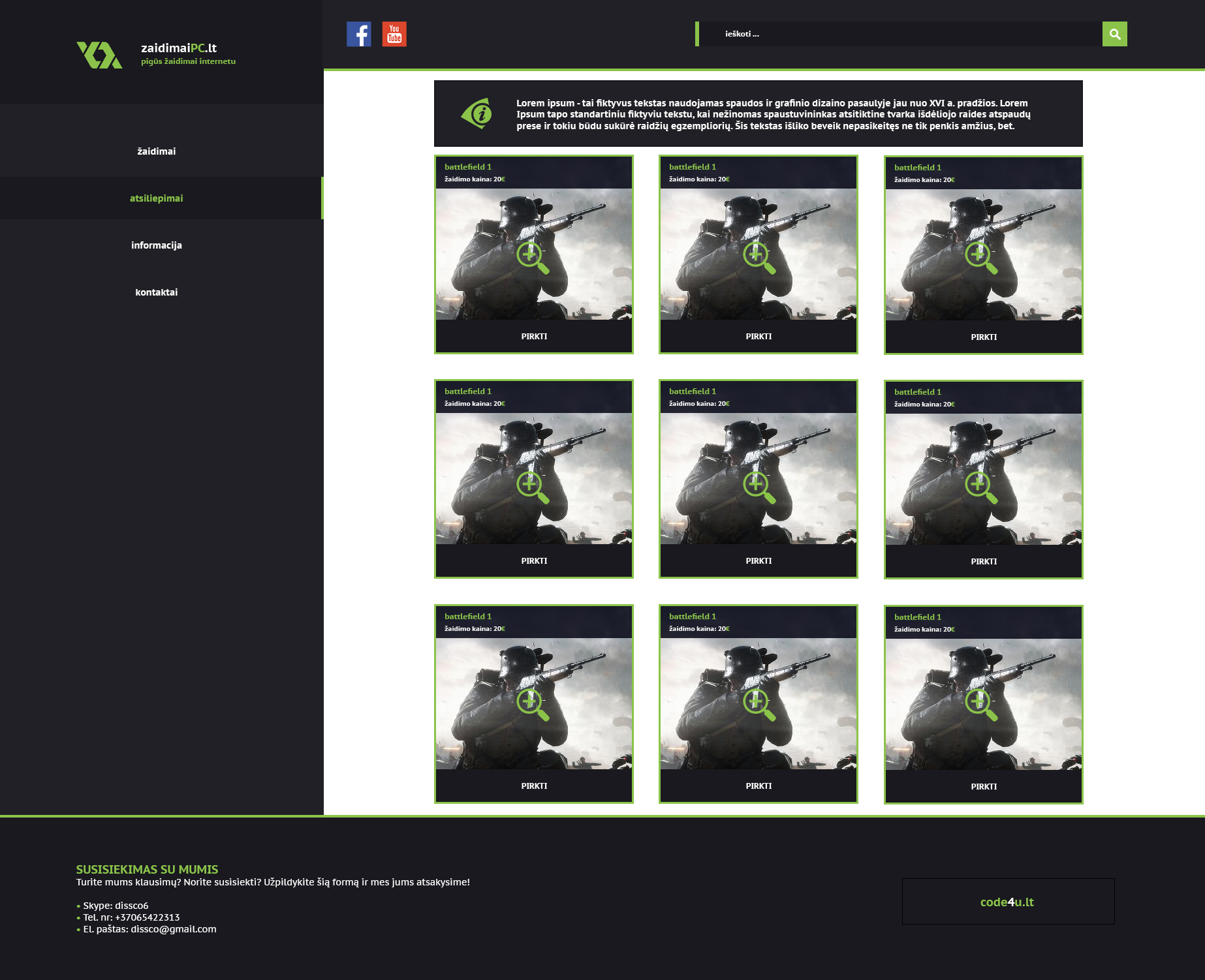Select the atsiliepimai menu item
1205x980 pixels.
click(x=157, y=198)
